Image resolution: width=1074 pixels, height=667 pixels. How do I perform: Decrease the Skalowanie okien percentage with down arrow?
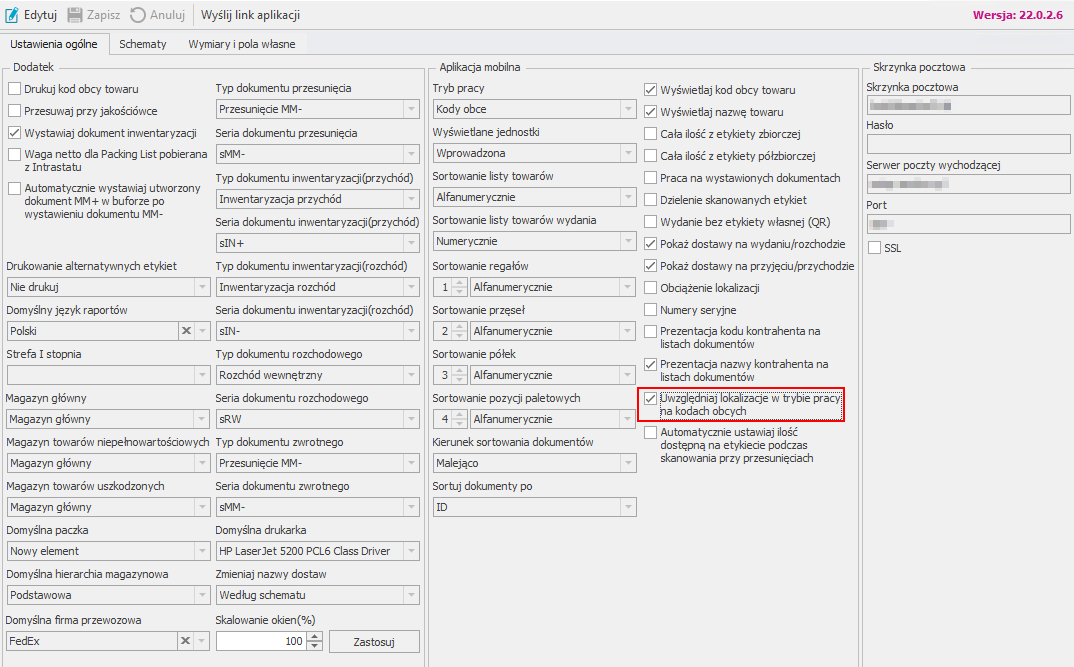point(315,646)
